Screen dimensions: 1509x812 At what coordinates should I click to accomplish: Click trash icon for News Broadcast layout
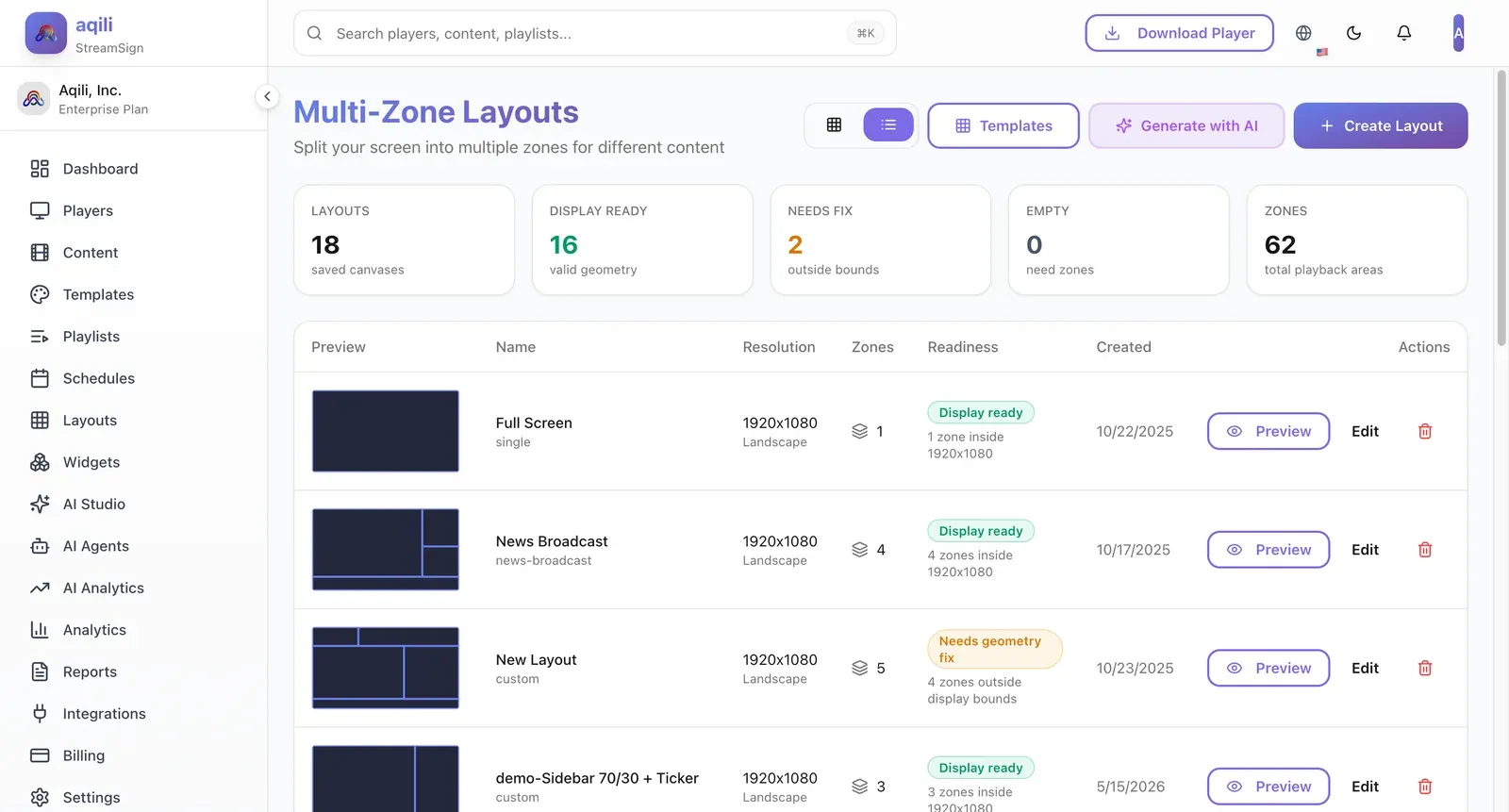pyautogui.click(x=1425, y=550)
